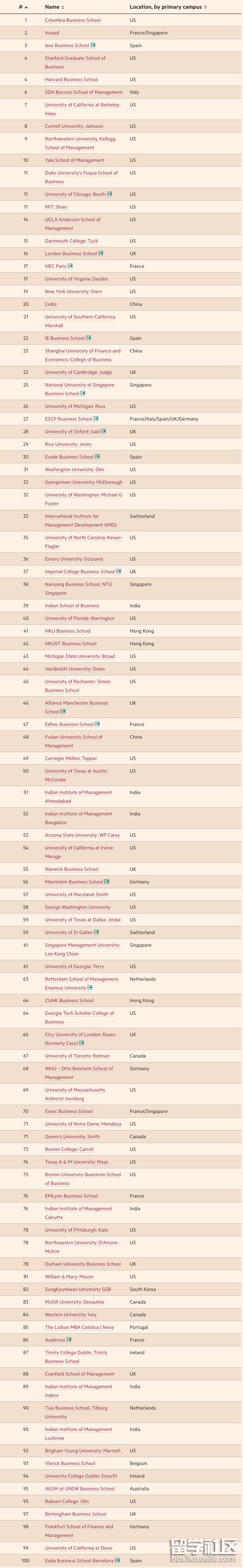Open the Insead school link
This screenshot has width=243, height=1568.
pyautogui.click(x=52, y=33)
